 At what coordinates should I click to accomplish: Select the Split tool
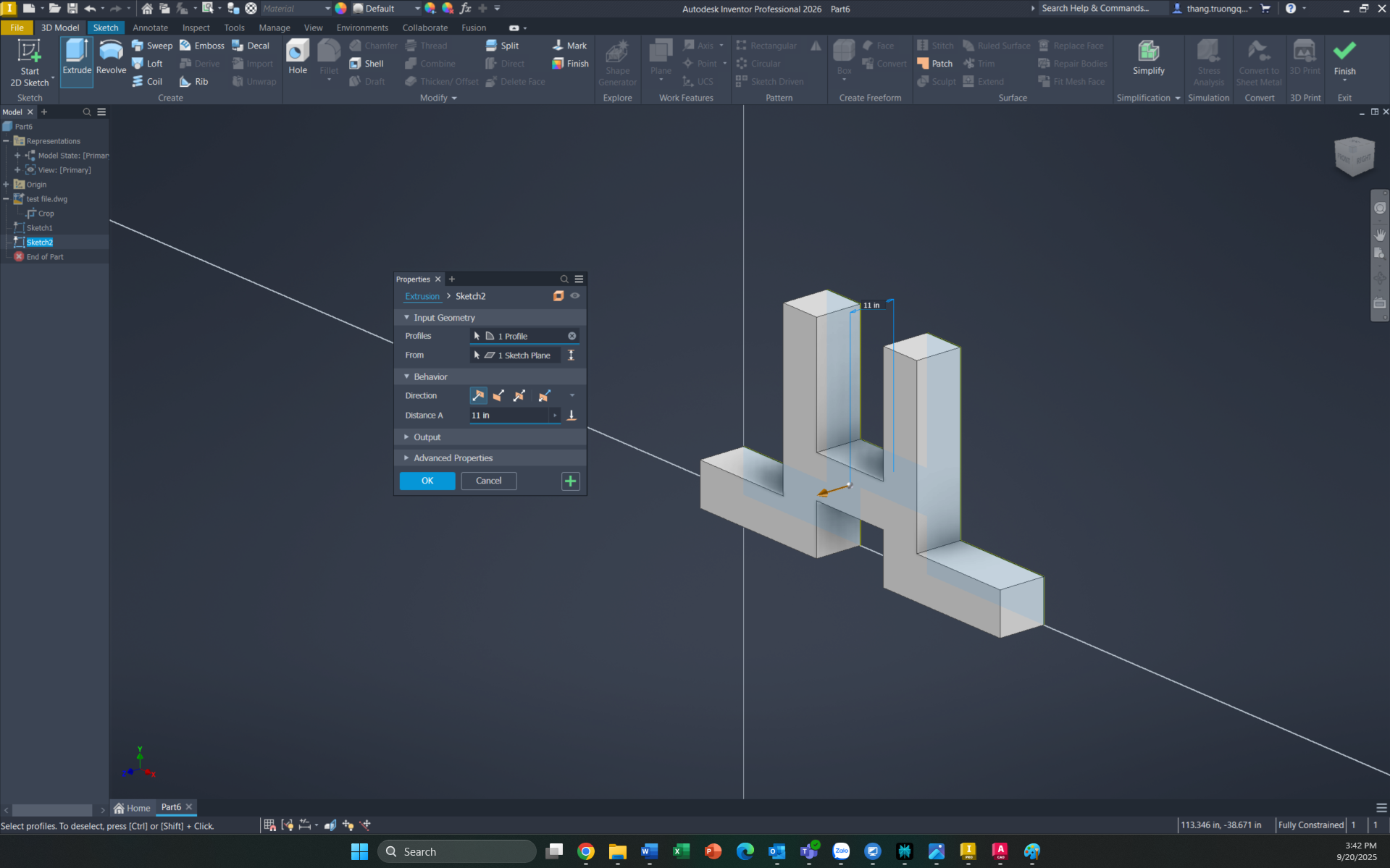coord(502,46)
